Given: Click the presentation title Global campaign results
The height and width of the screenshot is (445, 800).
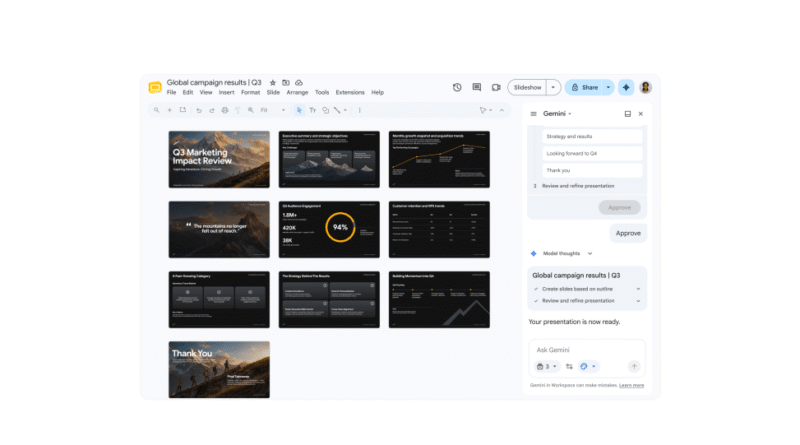Looking at the screenshot, I should coord(214,83).
